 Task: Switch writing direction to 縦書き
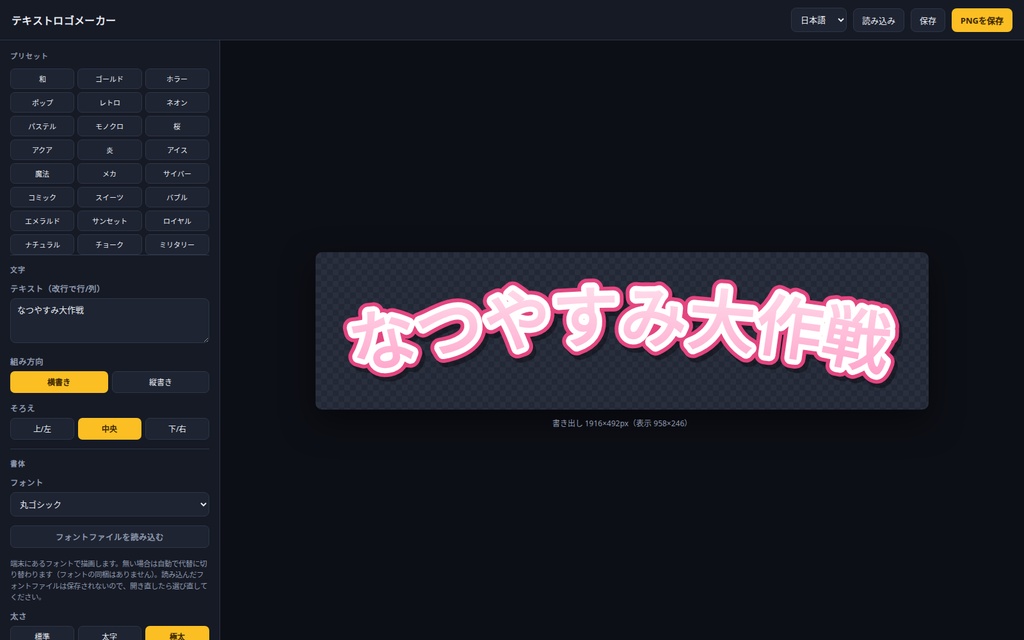coord(161,382)
